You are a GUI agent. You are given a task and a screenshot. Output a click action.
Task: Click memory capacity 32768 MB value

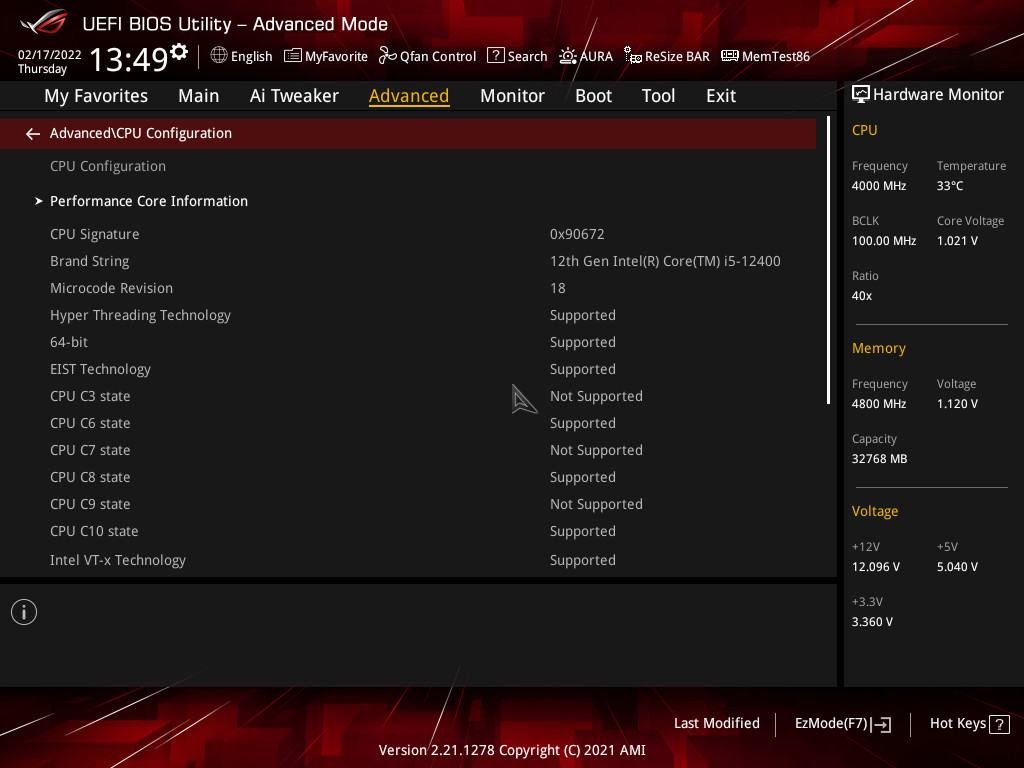(879, 459)
